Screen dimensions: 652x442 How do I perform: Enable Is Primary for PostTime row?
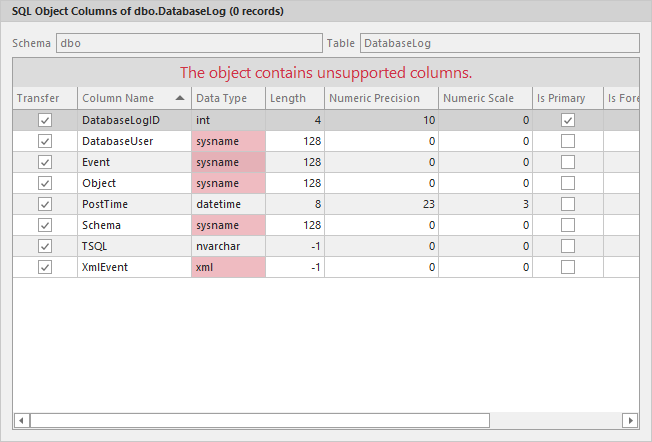click(568, 204)
